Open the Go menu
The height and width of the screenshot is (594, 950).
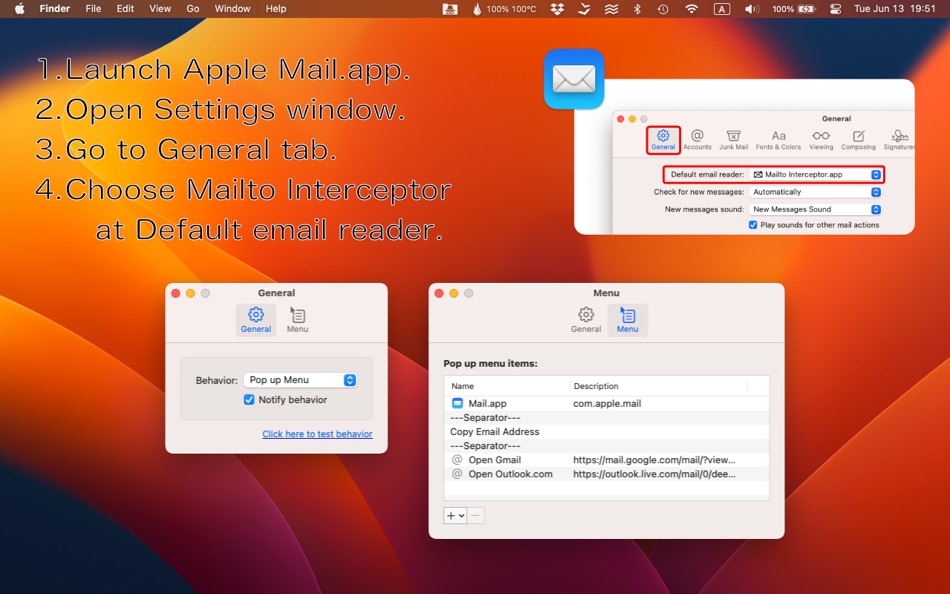tap(193, 8)
